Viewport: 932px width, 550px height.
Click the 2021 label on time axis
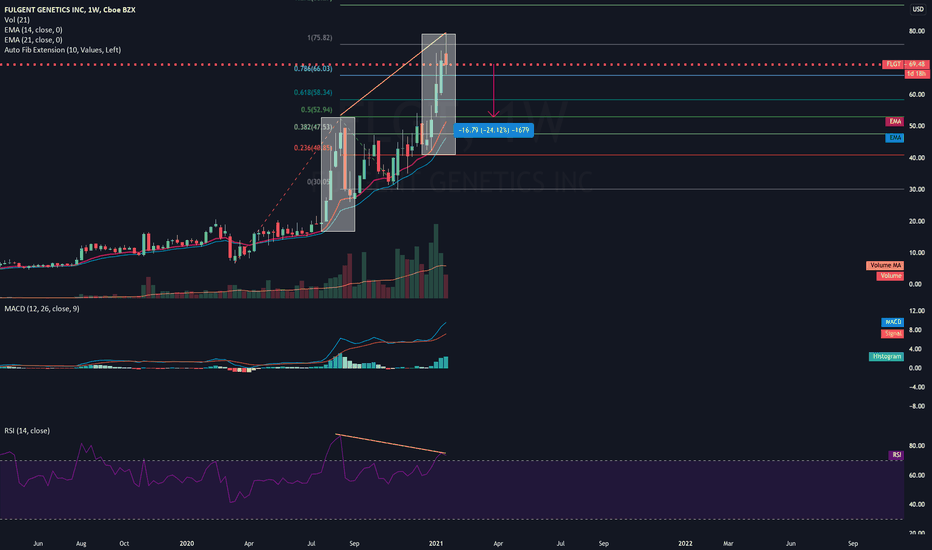pos(436,543)
